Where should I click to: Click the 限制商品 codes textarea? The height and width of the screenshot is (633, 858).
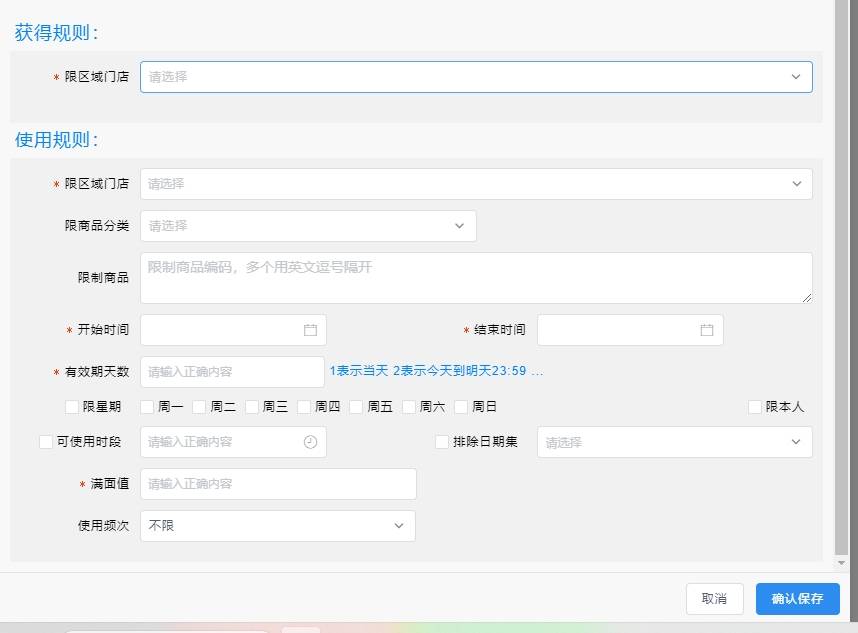point(476,278)
